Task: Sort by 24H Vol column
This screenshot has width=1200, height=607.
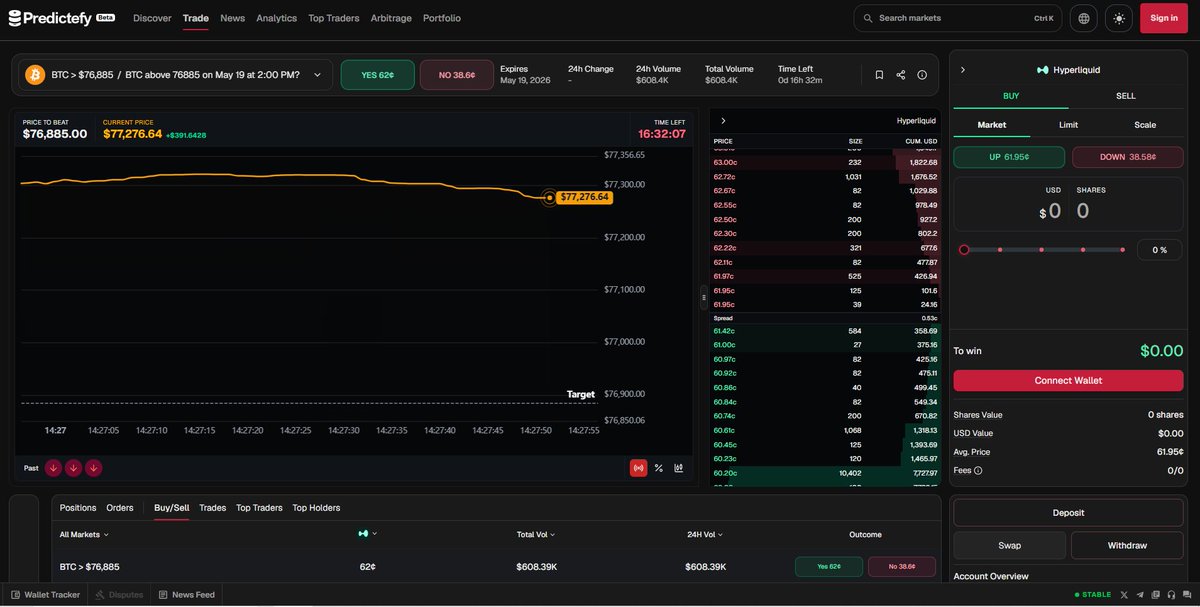Action: pyautogui.click(x=706, y=535)
